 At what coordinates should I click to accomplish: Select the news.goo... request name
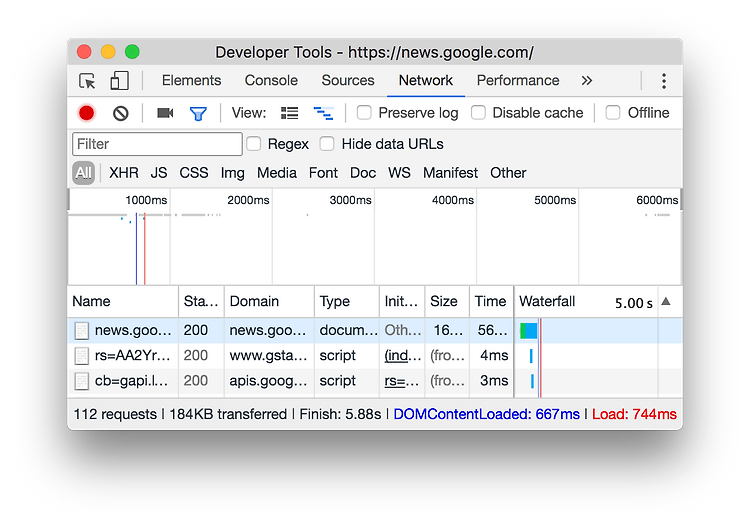click(x=133, y=330)
